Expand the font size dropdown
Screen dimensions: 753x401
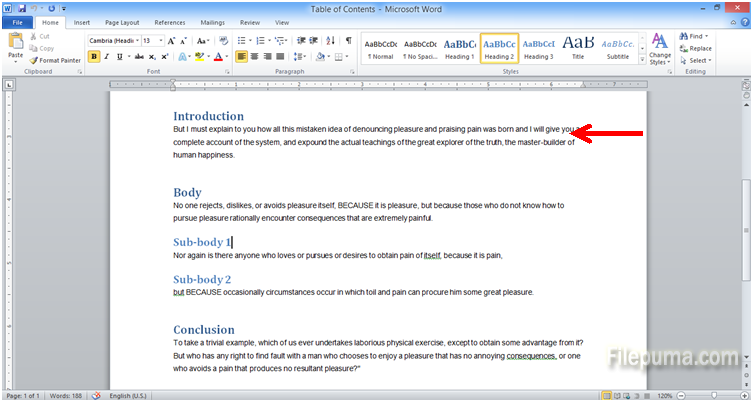[x=161, y=41]
